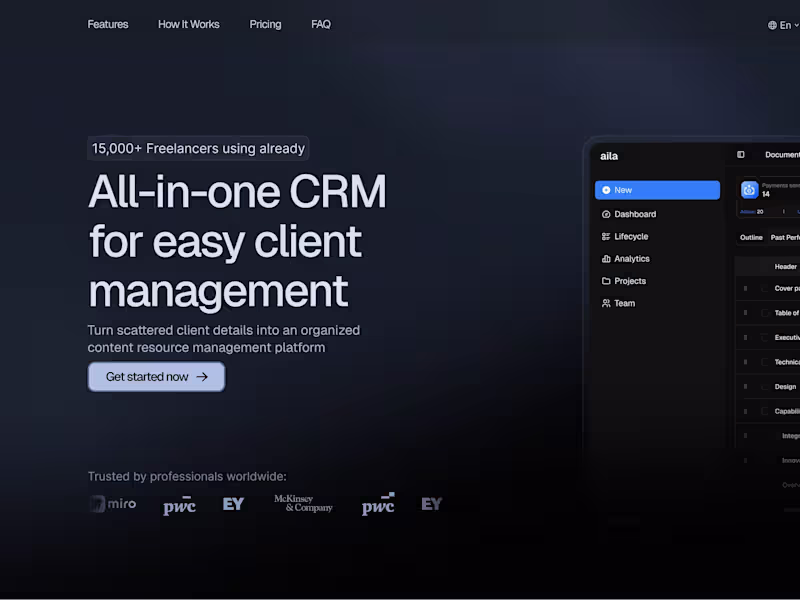
Task: Grab the drag handle beside Cover page
Action: click(x=746, y=289)
